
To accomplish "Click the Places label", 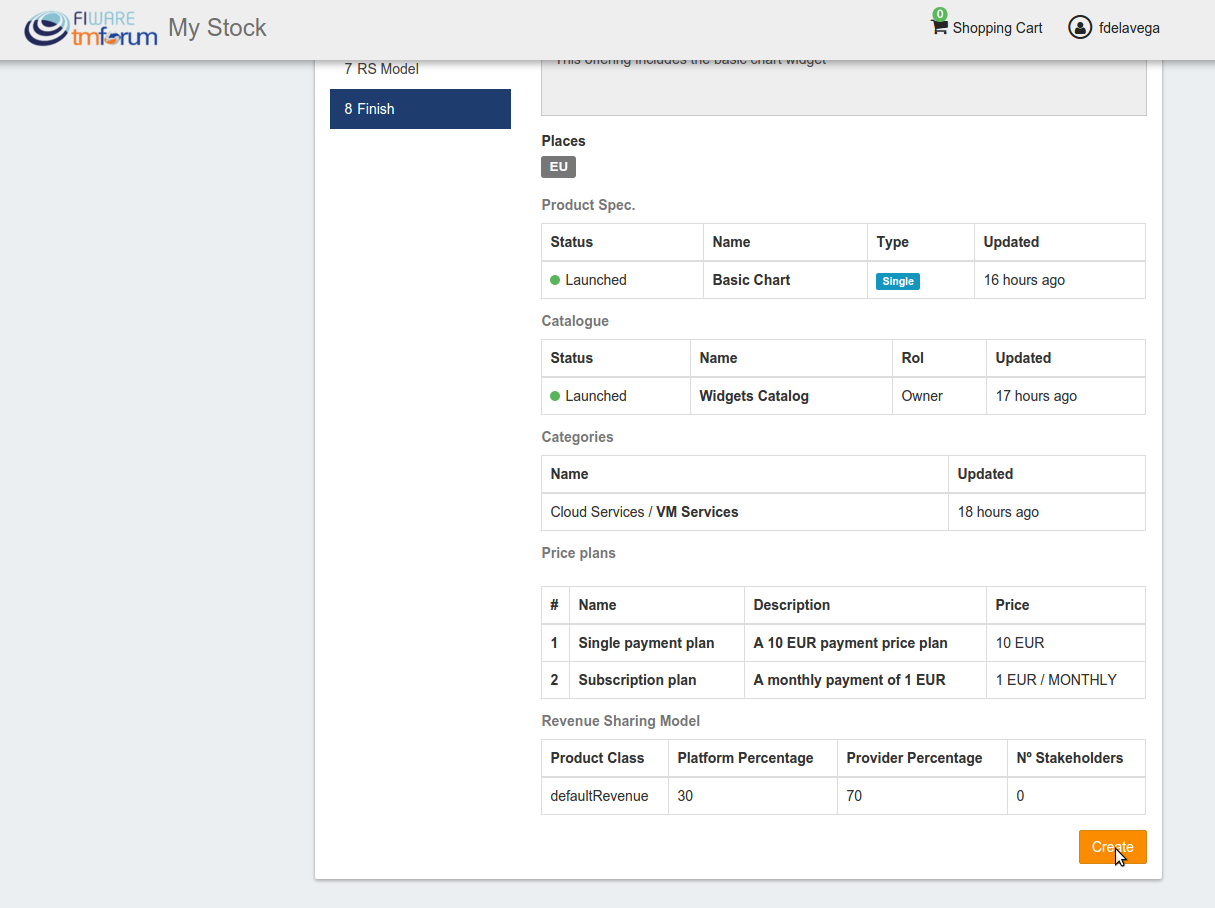I will (x=564, y=141).
